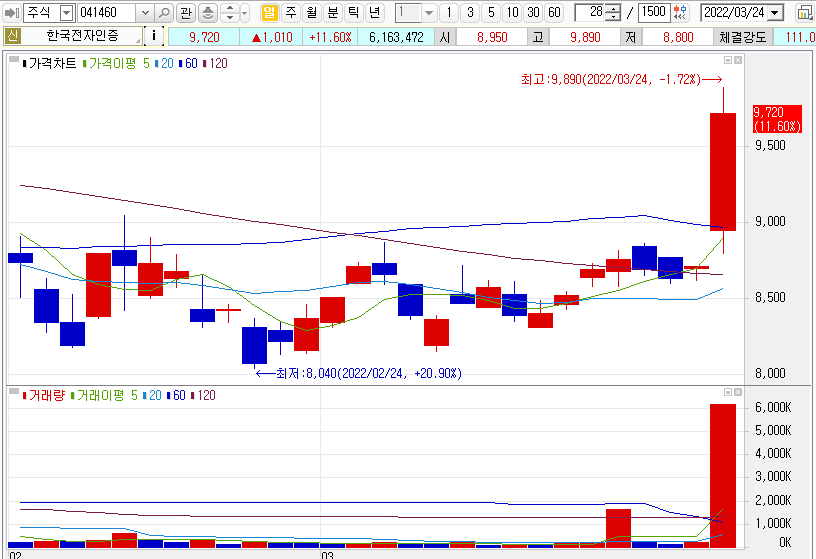Click the 5 interval button

tap(491, 12)
